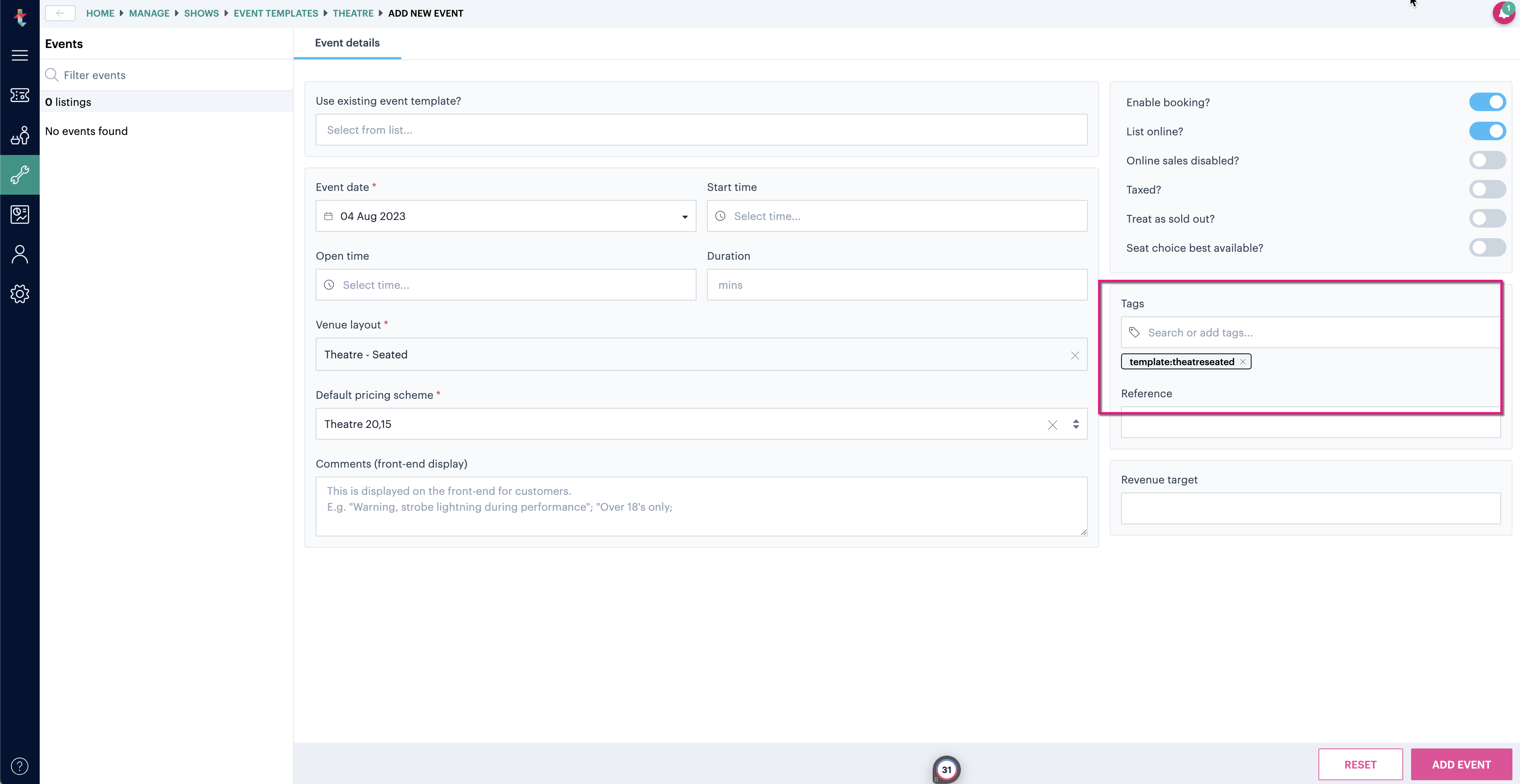
Task: Click the RESET button
Action: point(1360,765)
